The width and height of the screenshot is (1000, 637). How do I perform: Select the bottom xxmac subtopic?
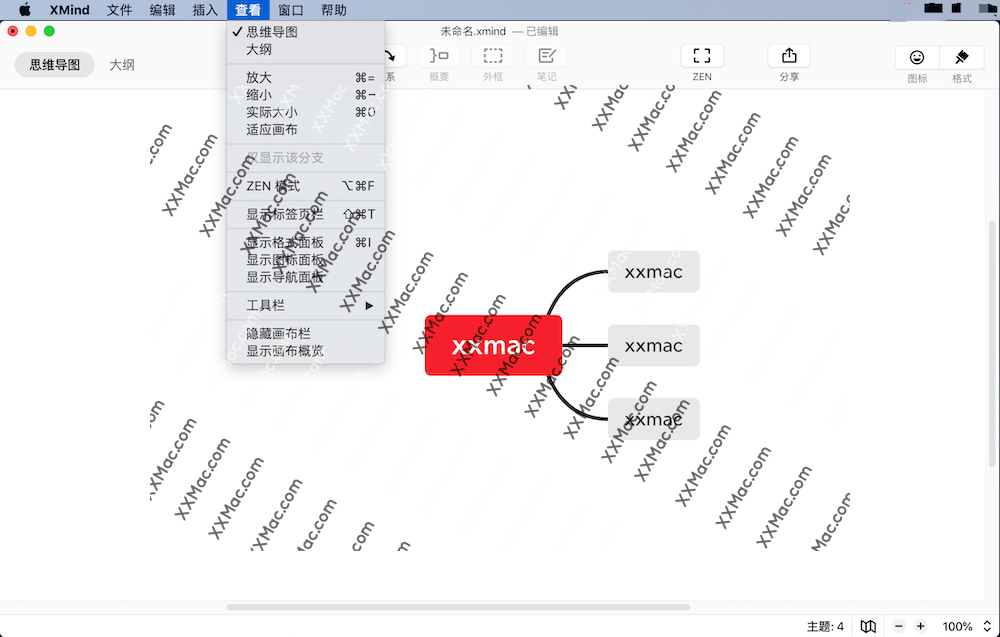(x=654, y=419)
